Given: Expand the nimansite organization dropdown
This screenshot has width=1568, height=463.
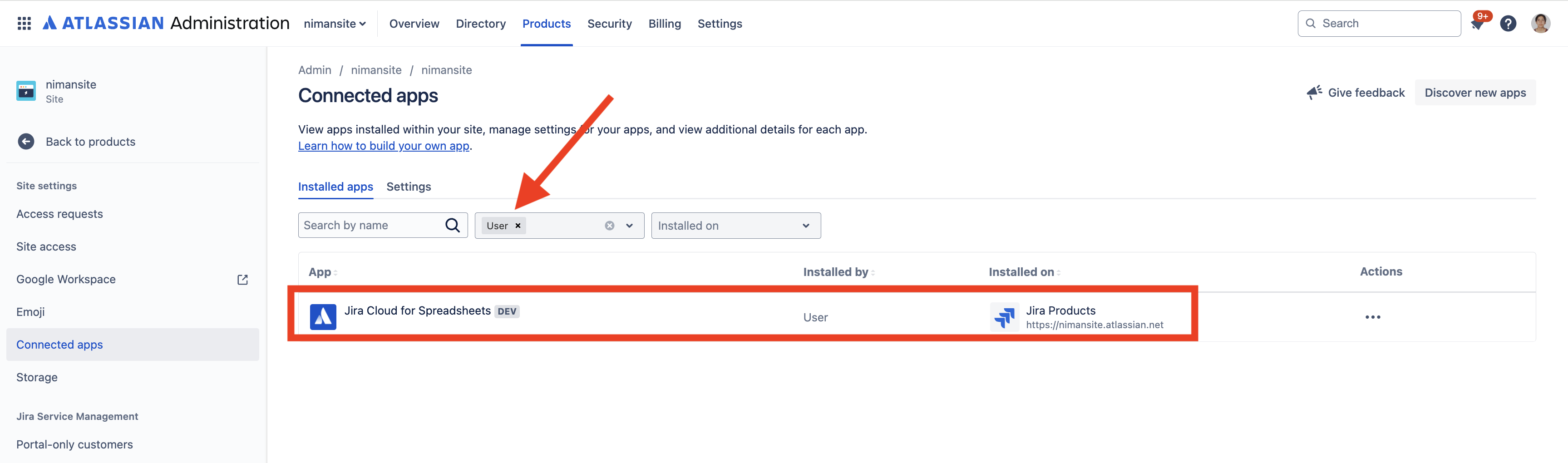Looking at the screenshot, I should pyautogui.click(x=335, y=24).
